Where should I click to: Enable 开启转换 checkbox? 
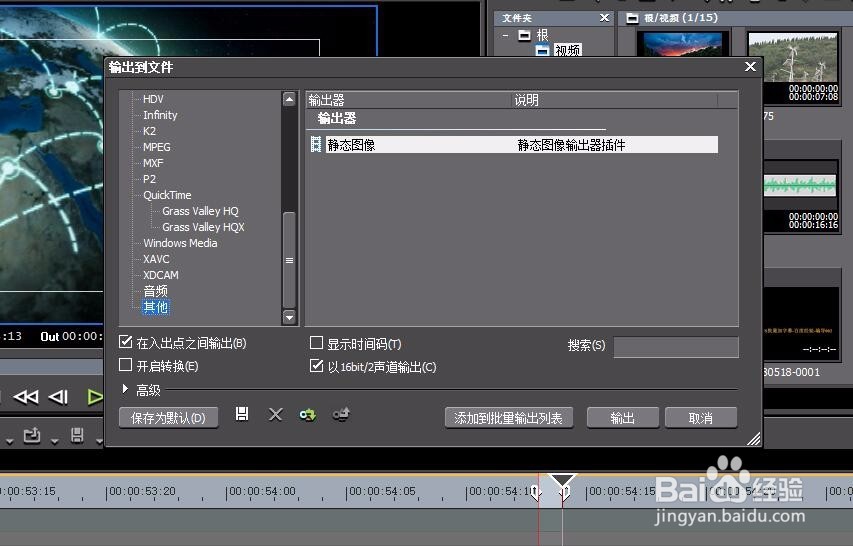[x=126, y=364]
